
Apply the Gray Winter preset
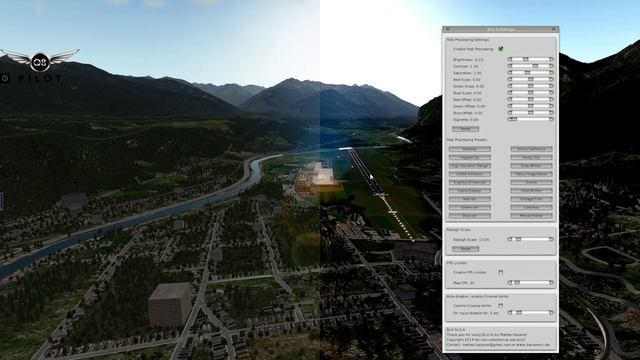[531, 166]
